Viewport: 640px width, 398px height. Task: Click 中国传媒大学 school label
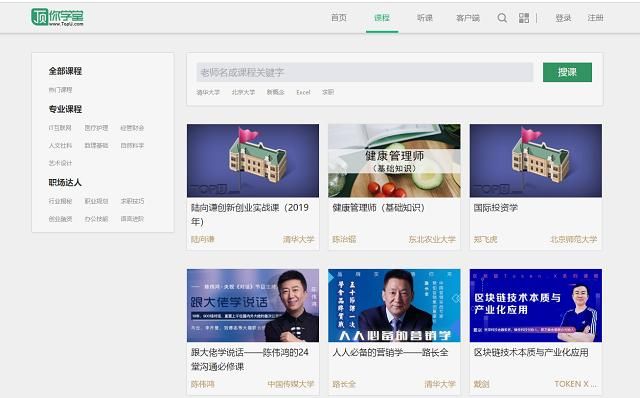tap(291, 384)
